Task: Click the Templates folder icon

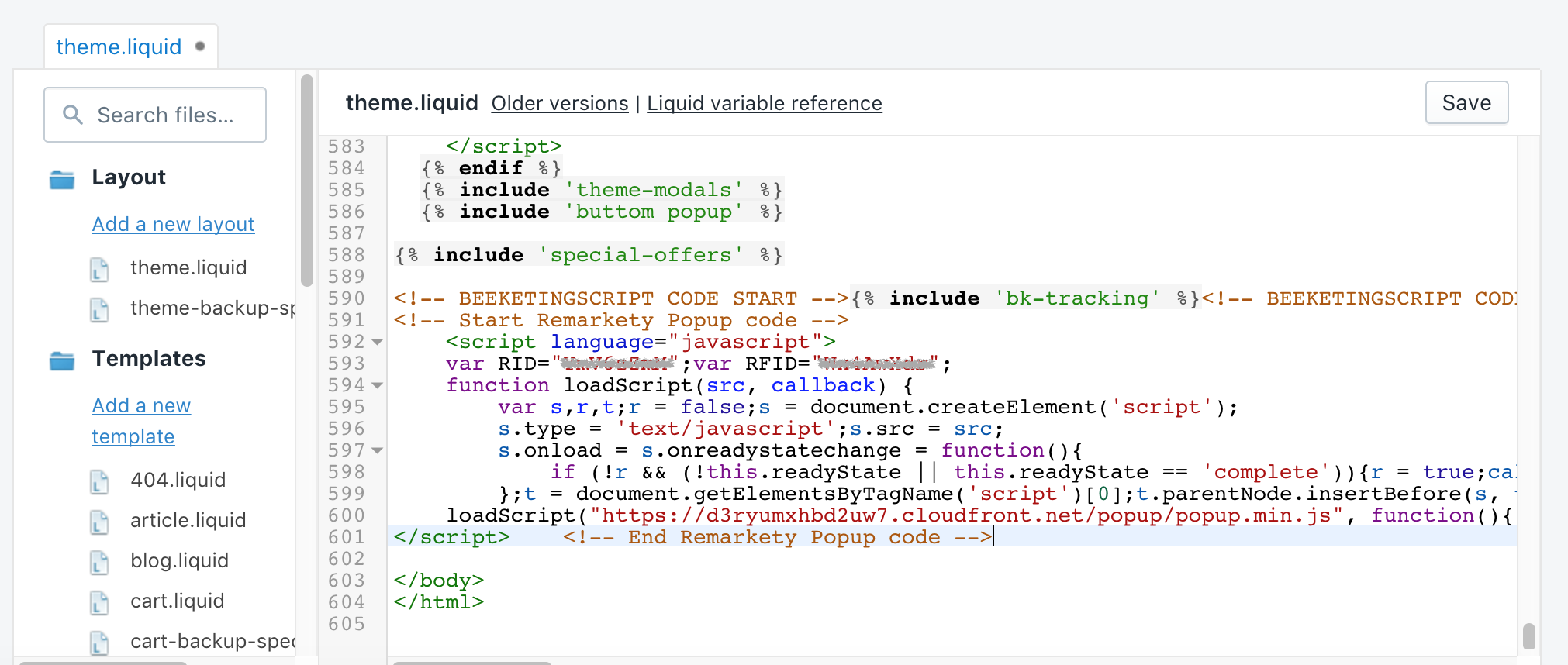Action: tap(62, 360)
